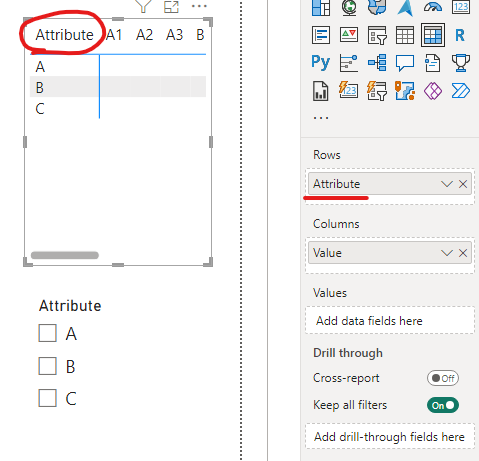The width and height of the screenshot is (479, 461).
Task: Select the ArcGIS Maps visual icon
Action: coord(405,91)
